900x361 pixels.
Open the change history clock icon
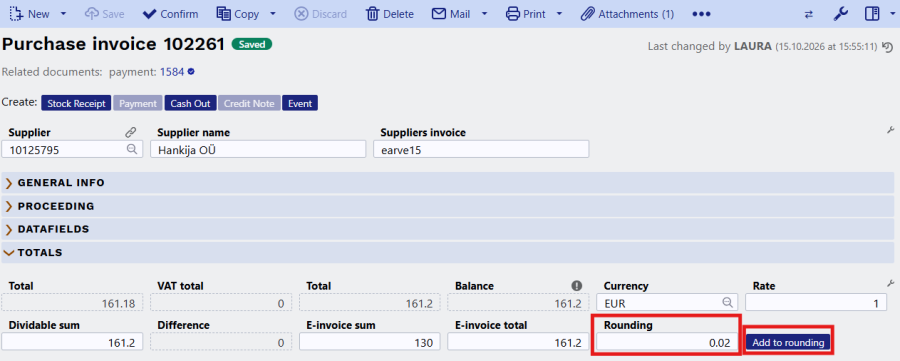coord(887,46)
